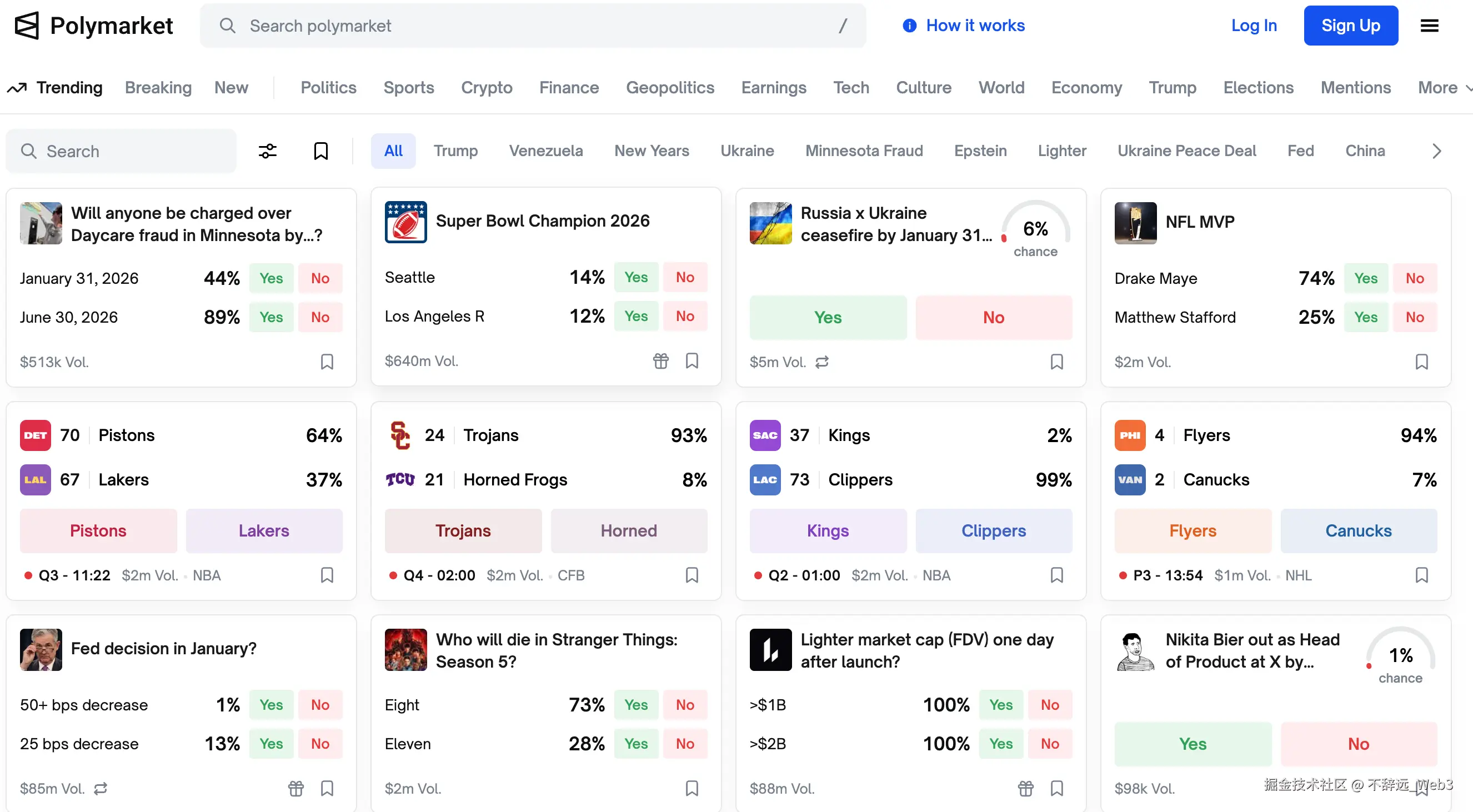Click the Search polymarket input field
This screenshot has width=1473, height=812.
tap(532, 26)
